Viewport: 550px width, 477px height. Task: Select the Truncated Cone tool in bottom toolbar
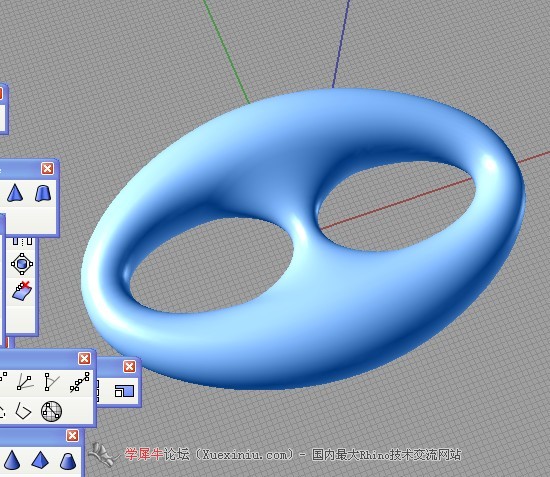pos(68,461)
